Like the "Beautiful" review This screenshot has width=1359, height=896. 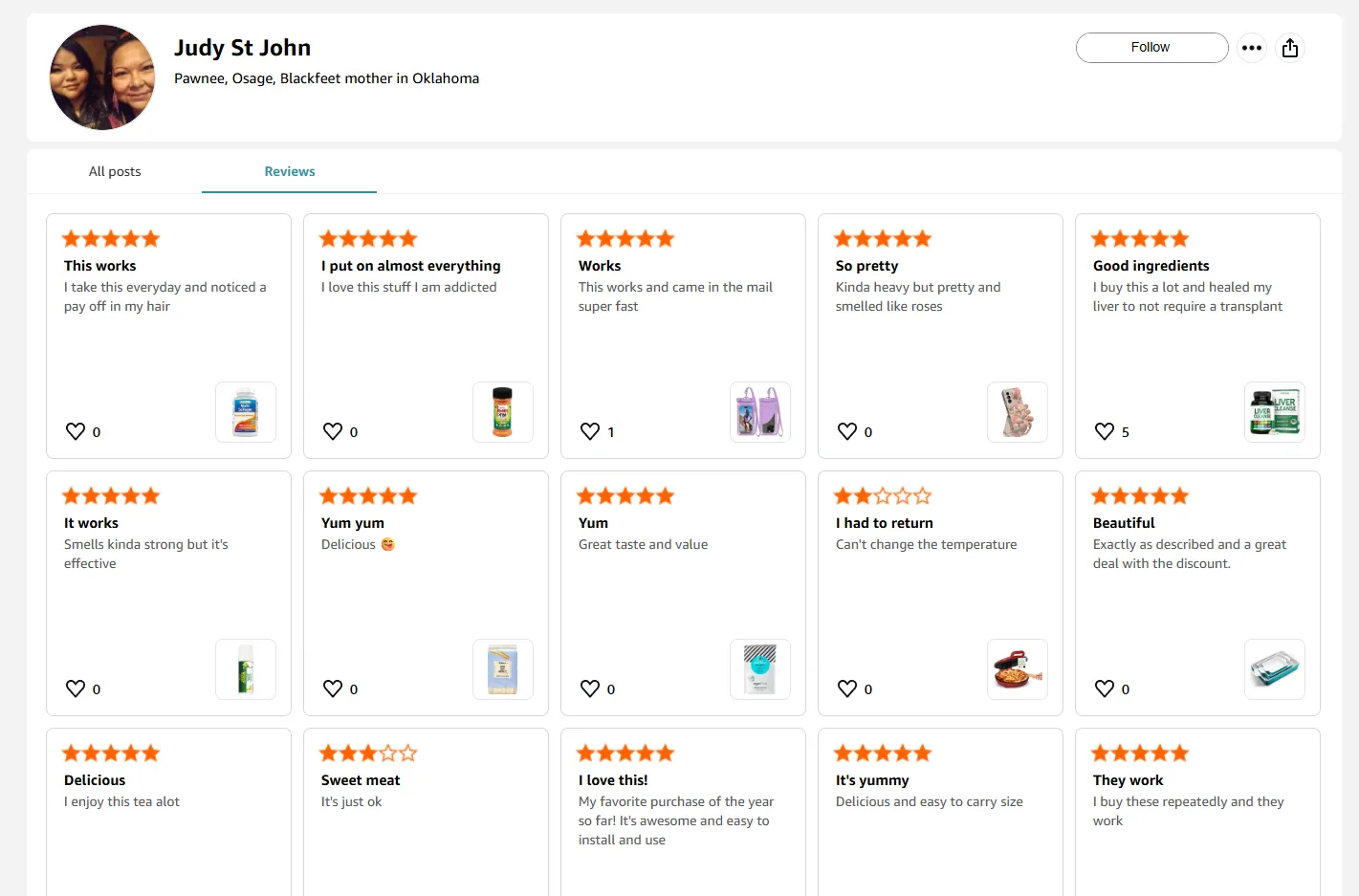[1105, 688]
